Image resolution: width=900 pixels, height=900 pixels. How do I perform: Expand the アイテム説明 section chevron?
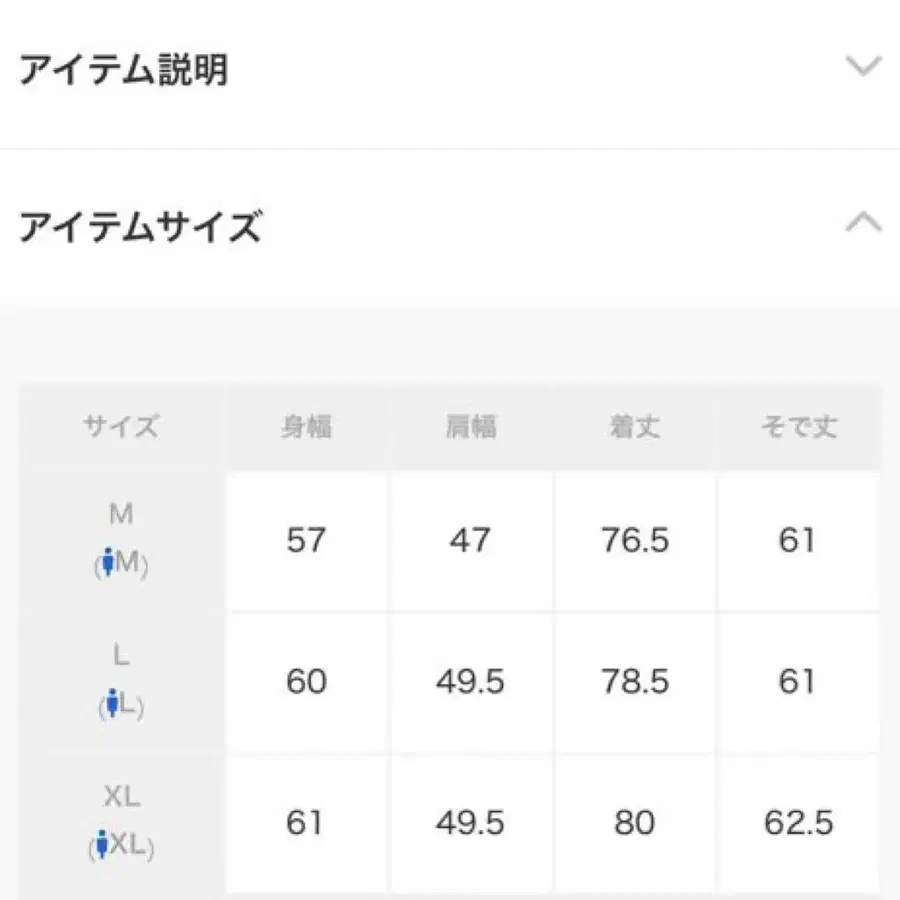863,67
